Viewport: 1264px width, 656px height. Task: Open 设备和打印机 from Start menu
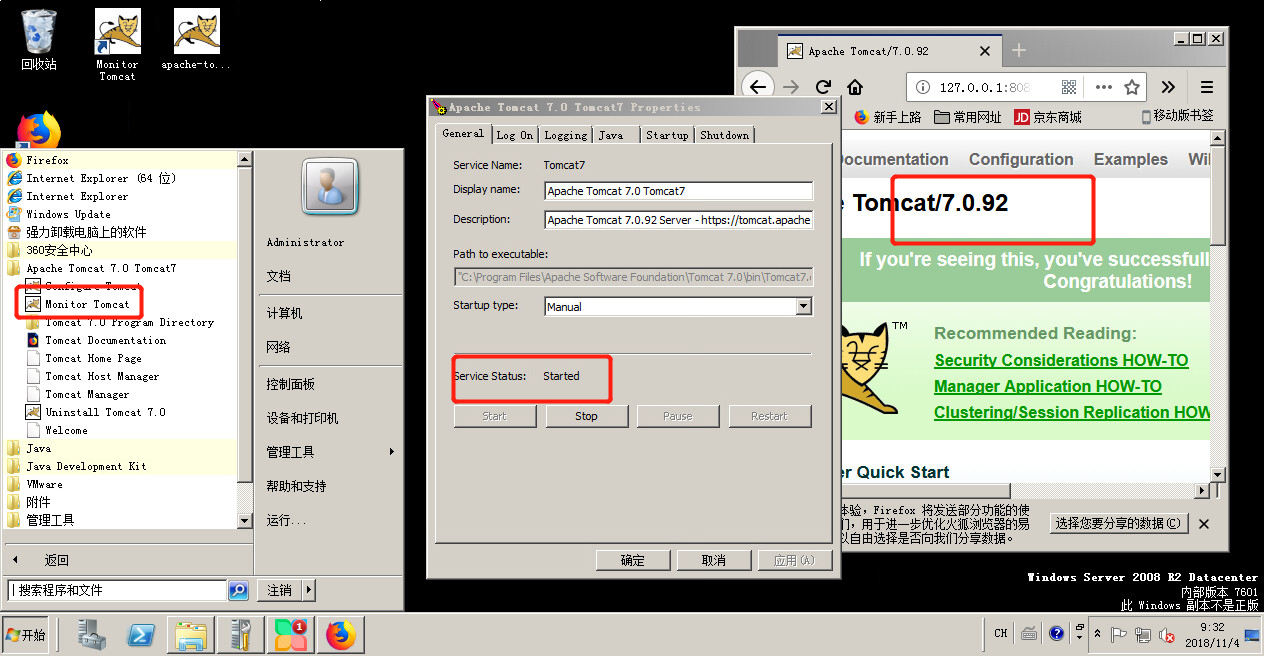pos(302,418)
